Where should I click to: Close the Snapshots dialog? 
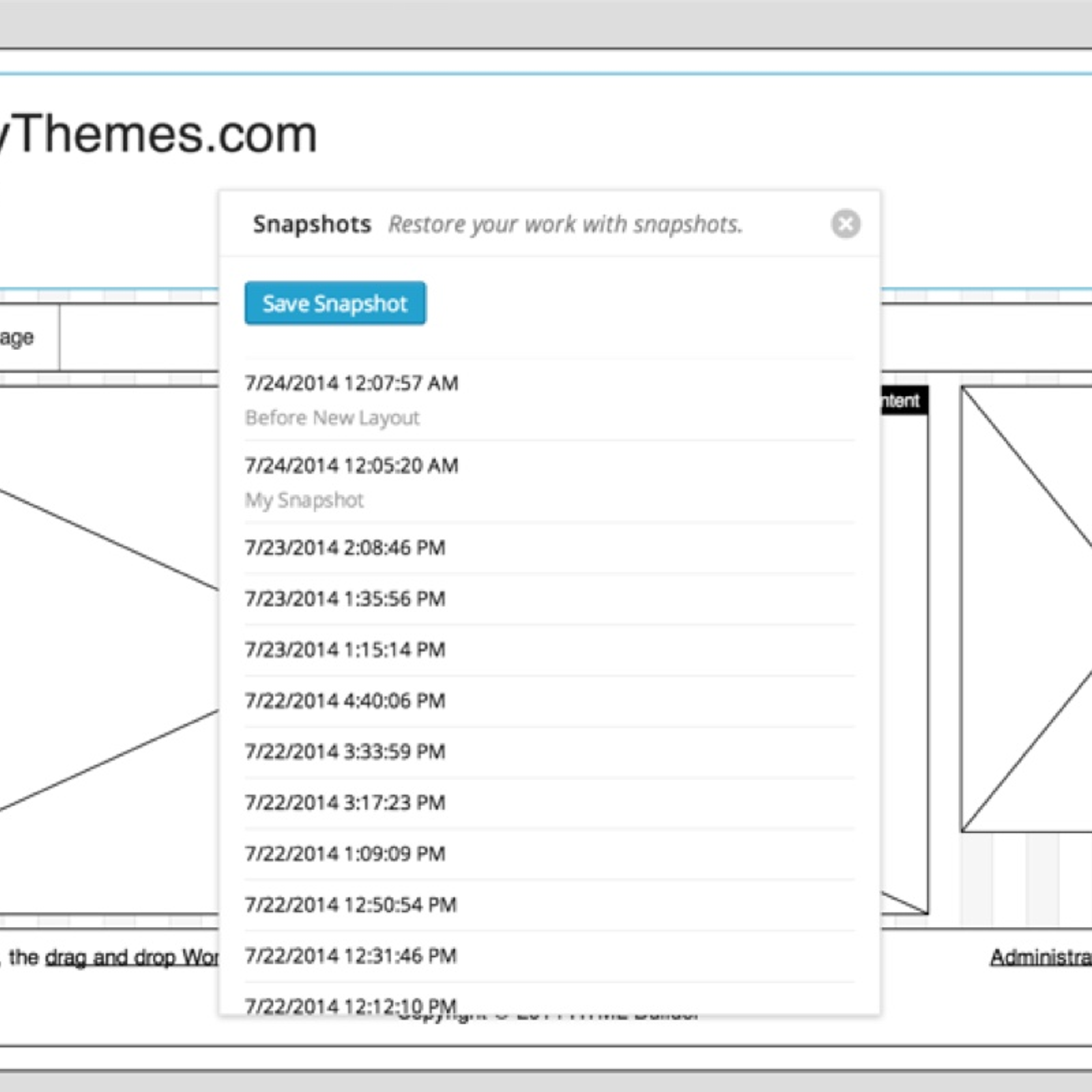(846, 224)
